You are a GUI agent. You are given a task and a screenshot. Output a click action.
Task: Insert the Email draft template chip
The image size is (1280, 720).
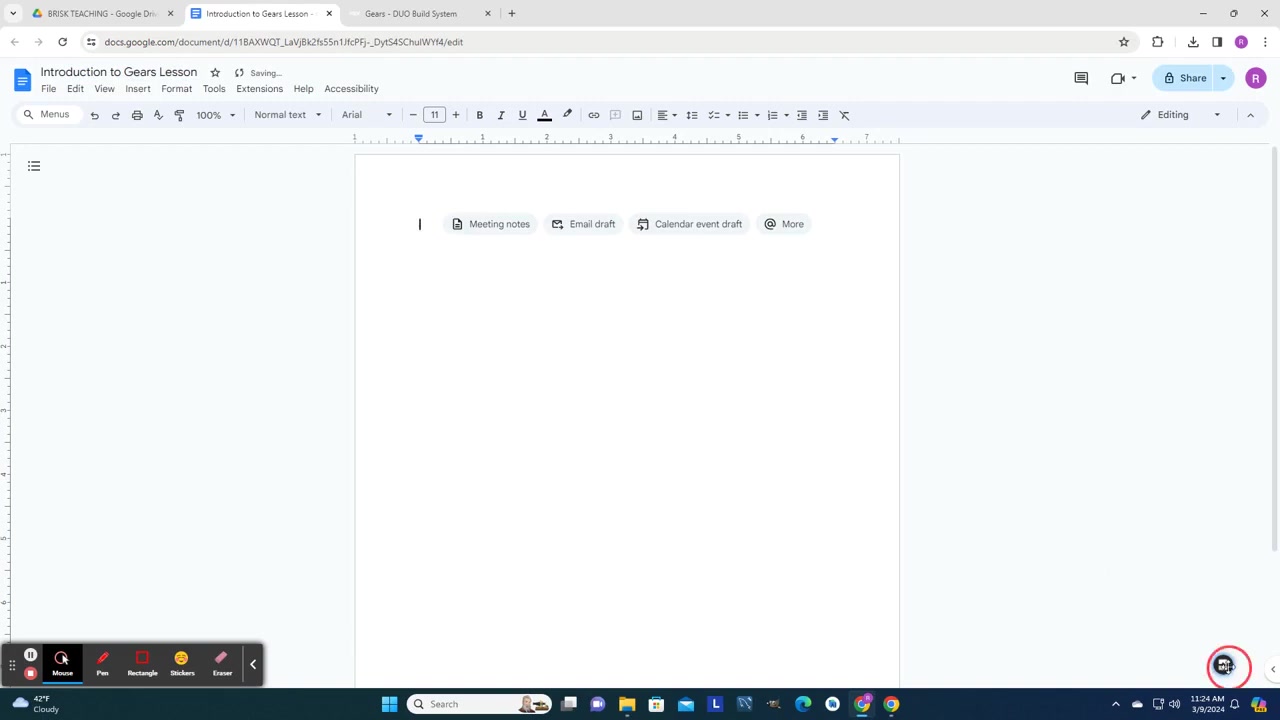click(583, 224)
